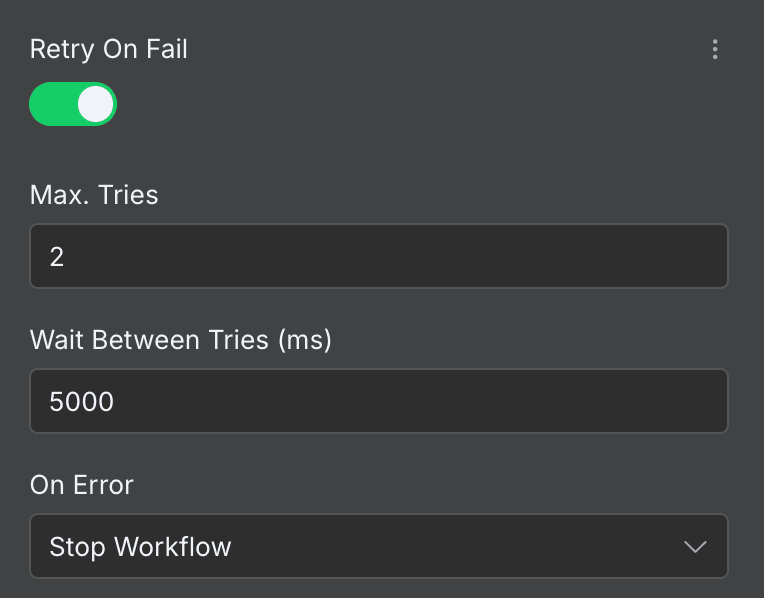Expand the On Error dropdown
The image size is (764, 598).
point(378,546)
